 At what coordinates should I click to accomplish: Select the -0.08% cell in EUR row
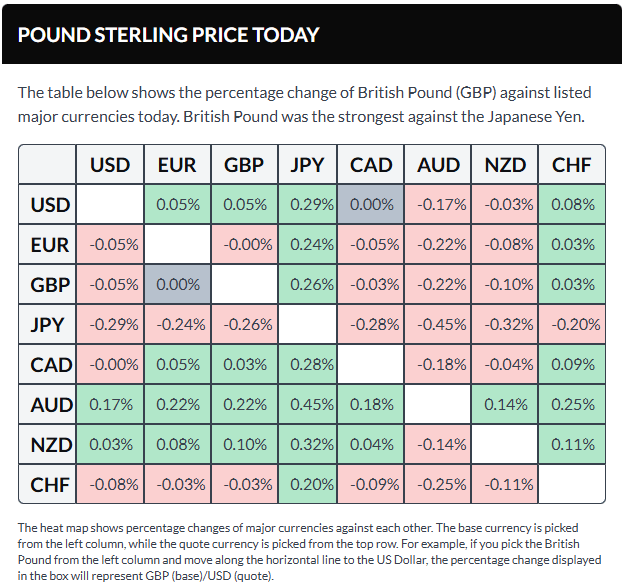504,245
